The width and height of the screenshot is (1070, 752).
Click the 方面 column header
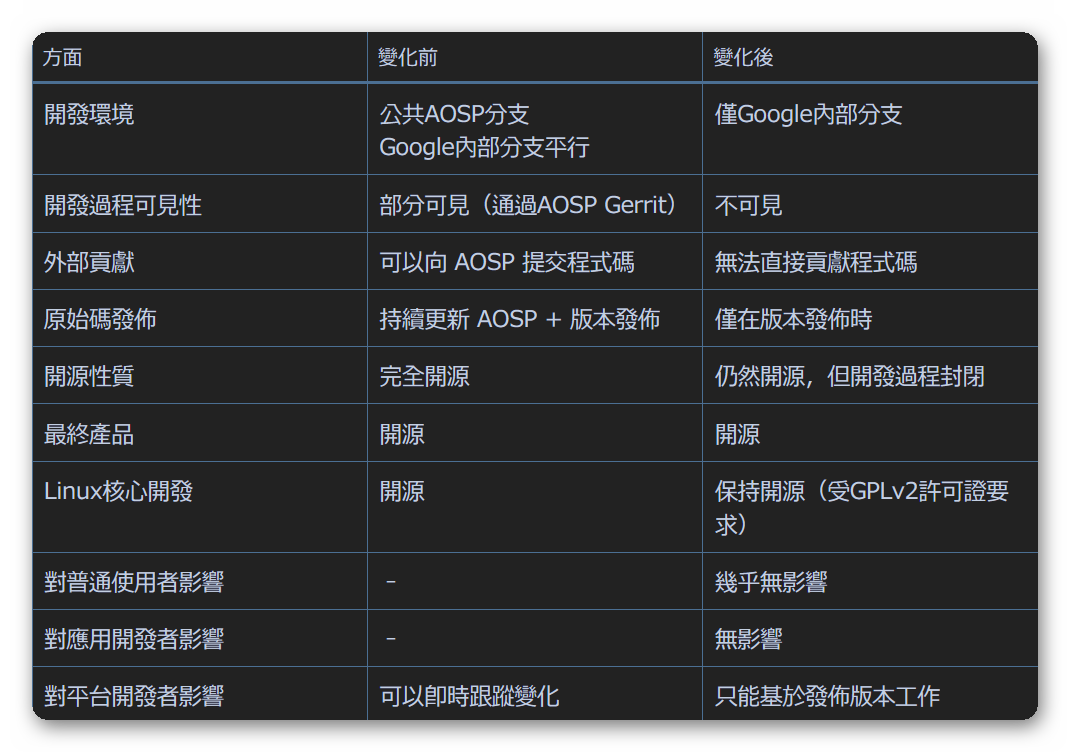[63, 58]
